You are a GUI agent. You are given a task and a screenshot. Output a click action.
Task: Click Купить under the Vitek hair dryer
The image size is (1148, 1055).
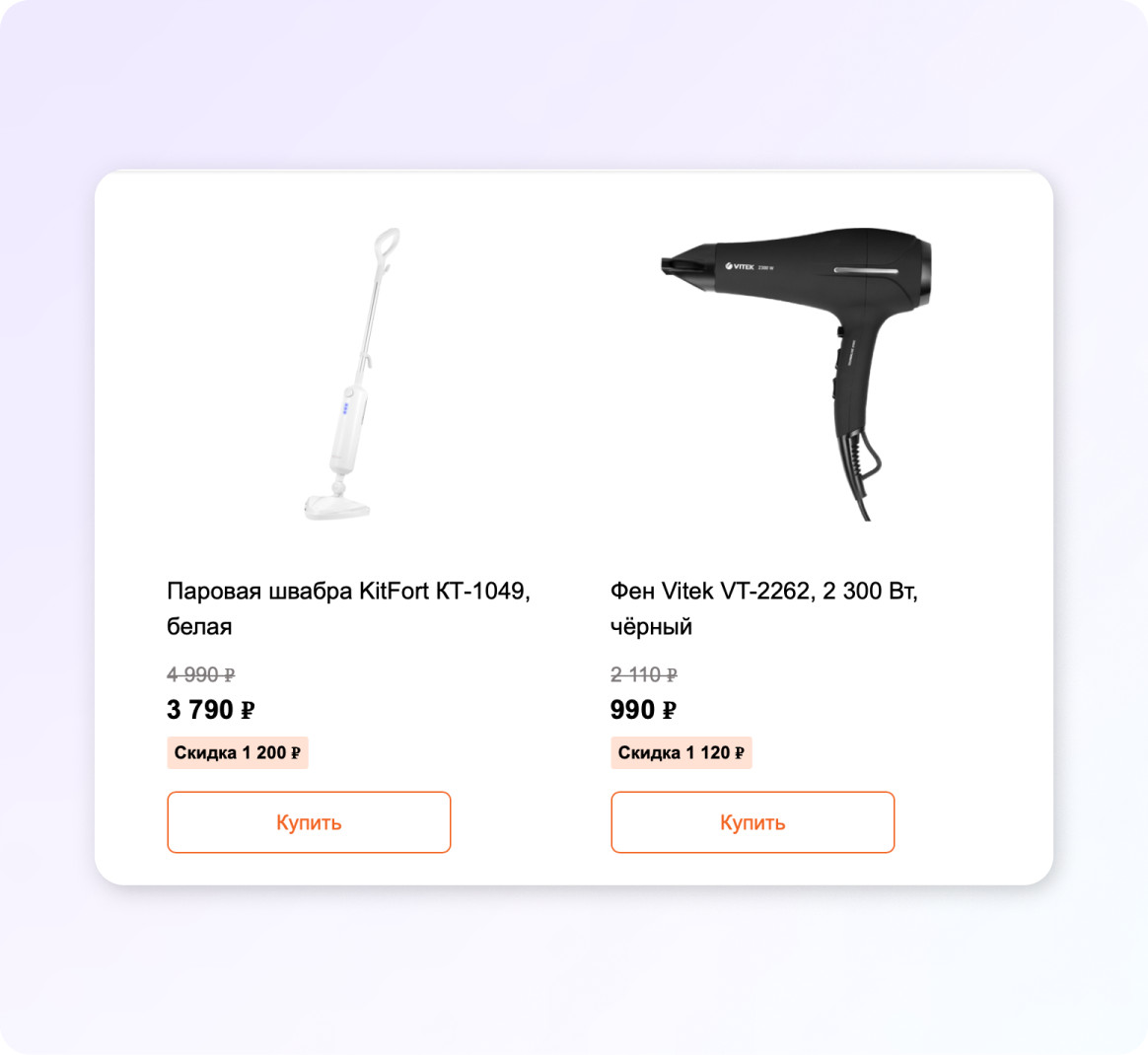tap(753, 822)
